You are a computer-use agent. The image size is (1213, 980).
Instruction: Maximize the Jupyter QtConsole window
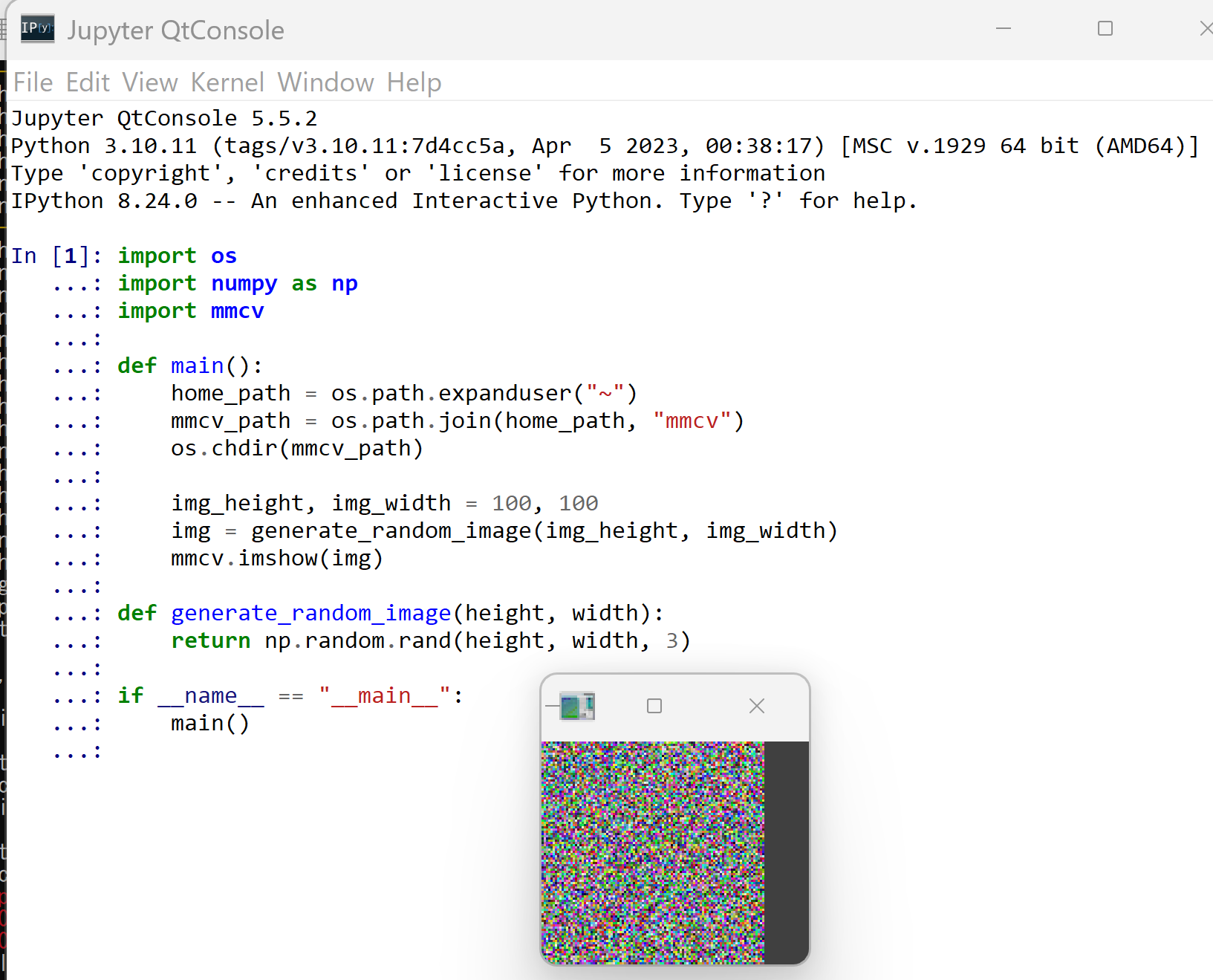click(1105, 28)
